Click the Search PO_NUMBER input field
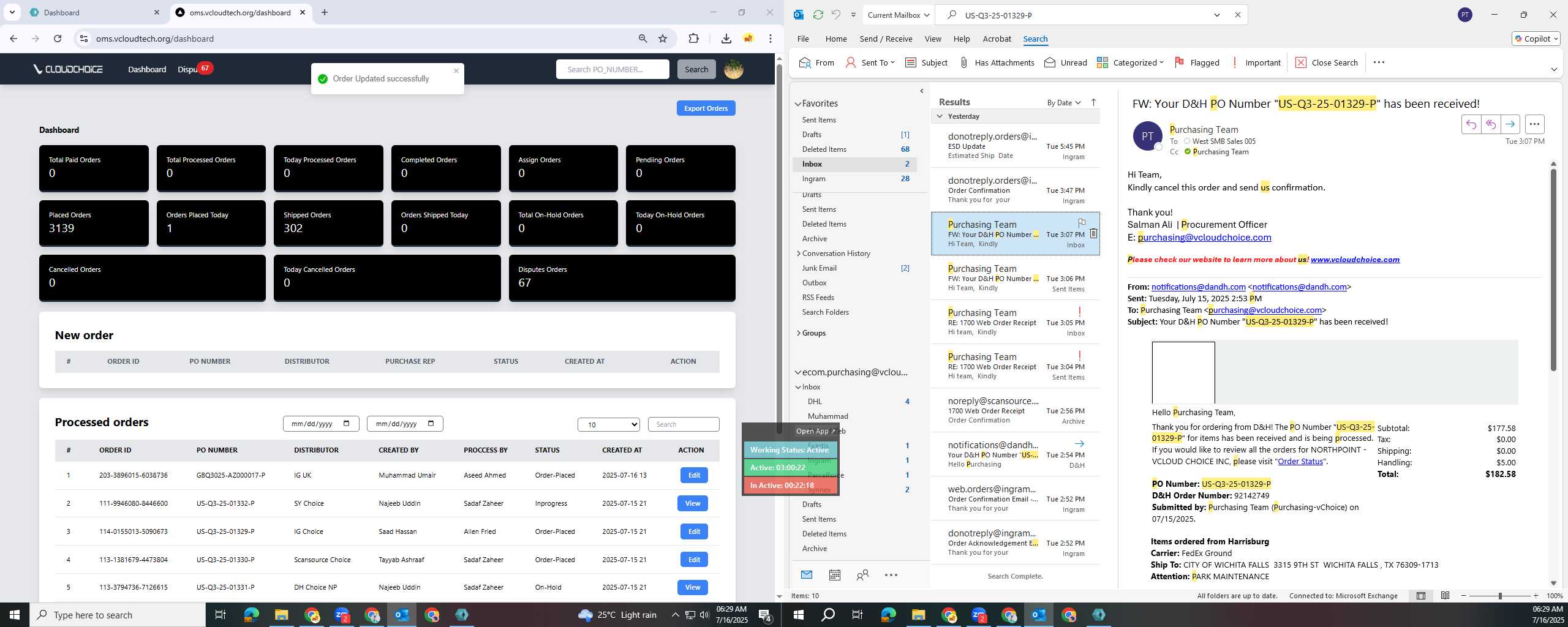Viewport: 1568px width, 627px height. coord(612,69)
